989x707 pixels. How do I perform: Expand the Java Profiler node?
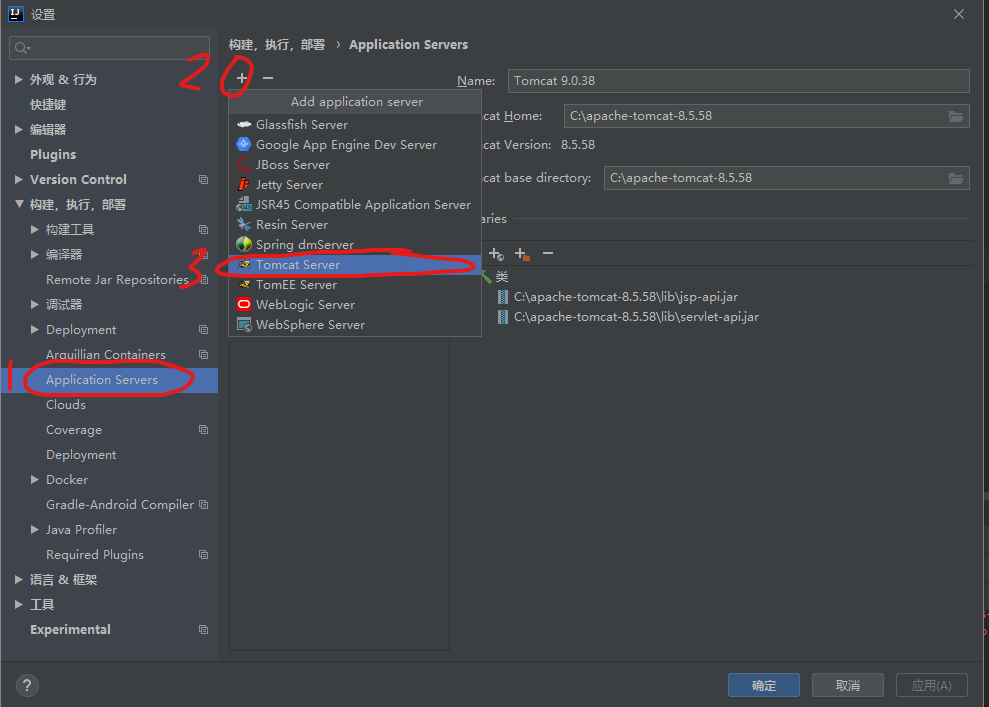coord(35,530)
